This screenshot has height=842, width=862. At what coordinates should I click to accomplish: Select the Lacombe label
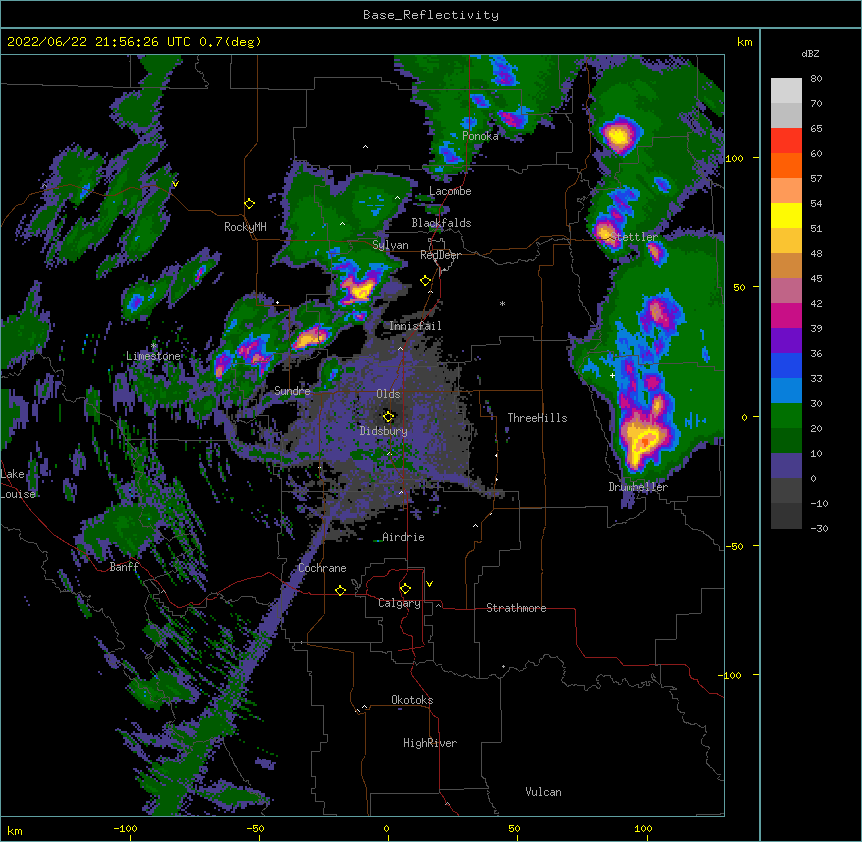pyautogui.click(x=450, y=191)
